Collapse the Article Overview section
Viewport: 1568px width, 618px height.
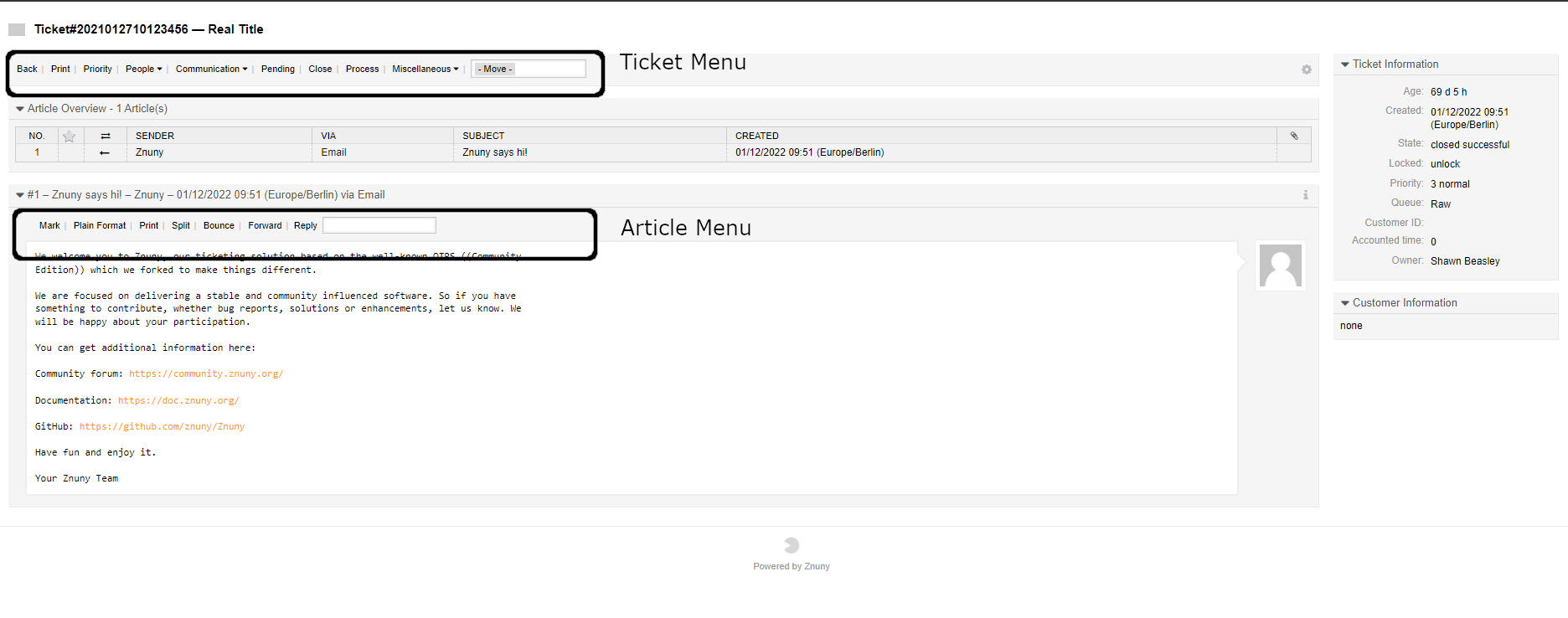pos(20,109)
